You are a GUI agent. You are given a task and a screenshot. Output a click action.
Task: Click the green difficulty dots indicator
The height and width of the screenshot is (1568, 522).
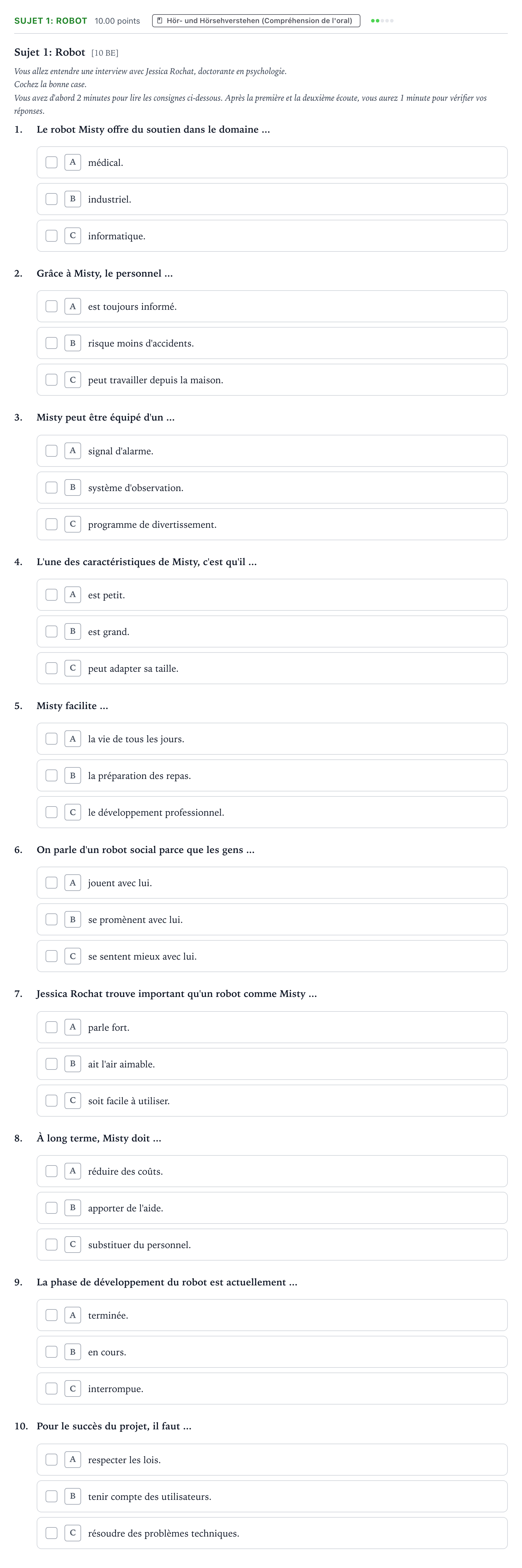[x=382, y=21]
